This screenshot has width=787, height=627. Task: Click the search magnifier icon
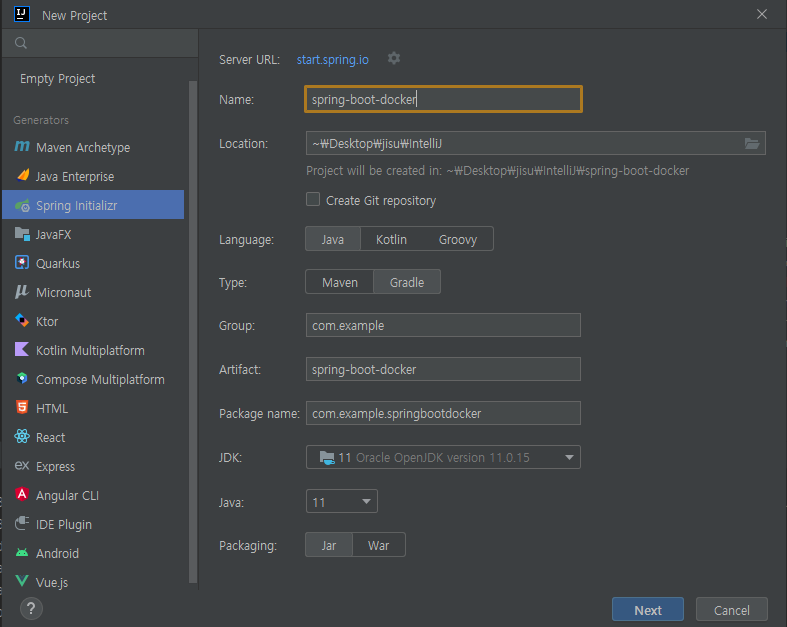click(21, 43)
